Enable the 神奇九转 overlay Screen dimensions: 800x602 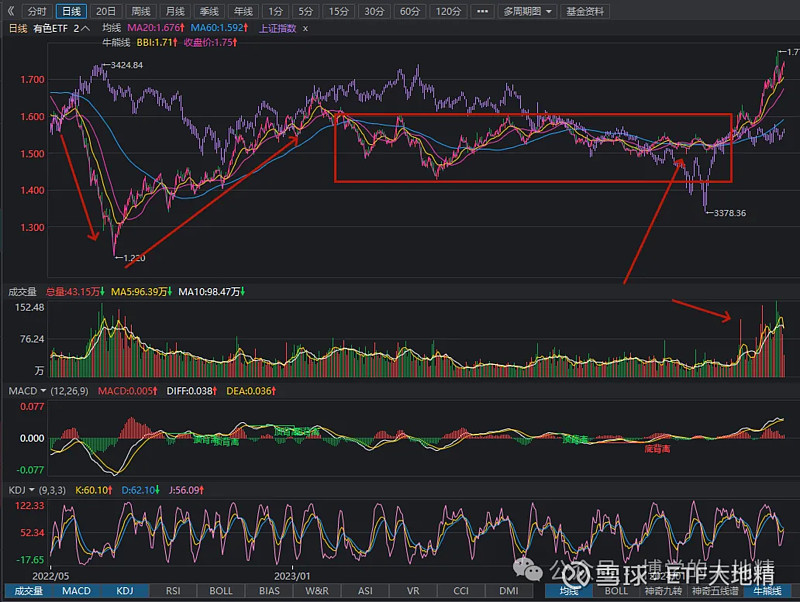(662, 590)
